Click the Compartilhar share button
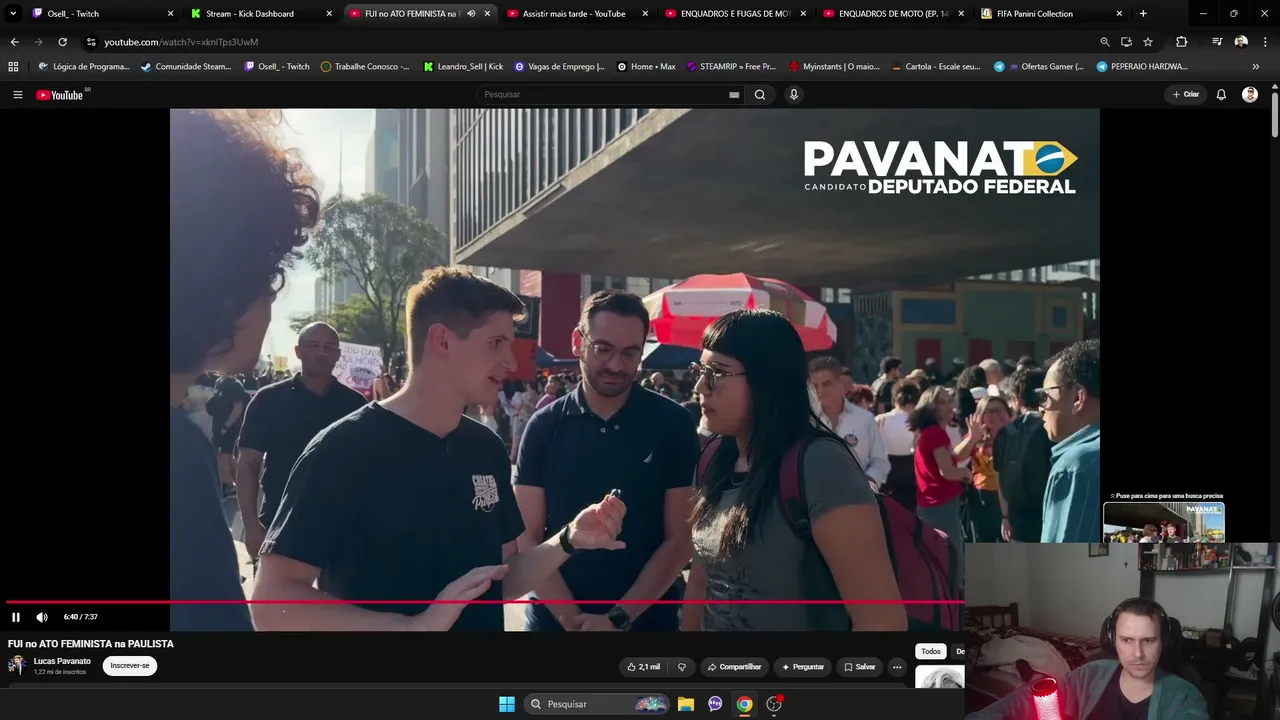 tap(734, 667)
